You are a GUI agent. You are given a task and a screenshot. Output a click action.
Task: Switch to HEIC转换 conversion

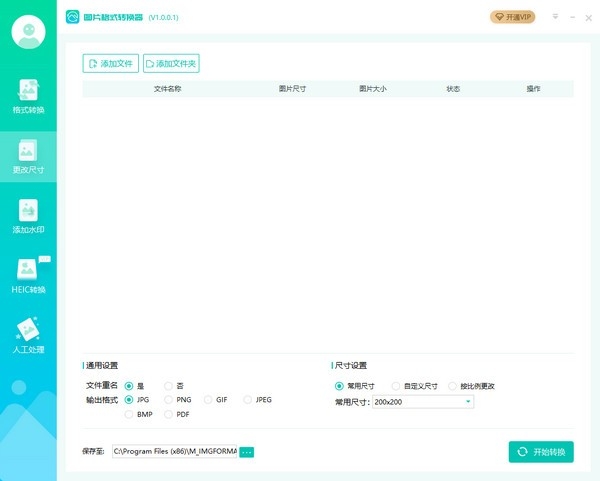tap(28, 276)
